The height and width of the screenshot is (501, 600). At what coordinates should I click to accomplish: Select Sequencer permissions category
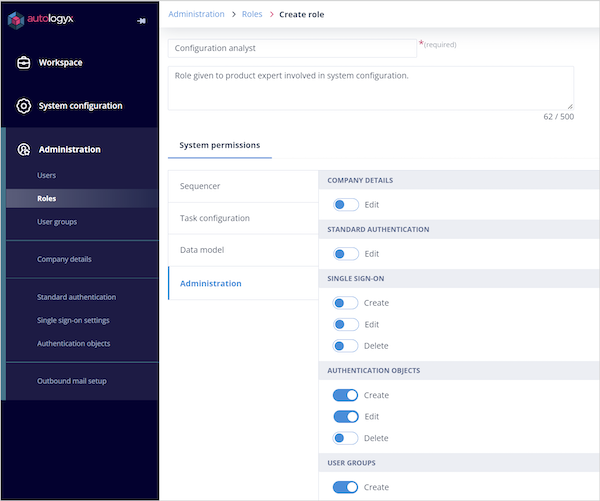pyautogui.click(x=243, y=186)
